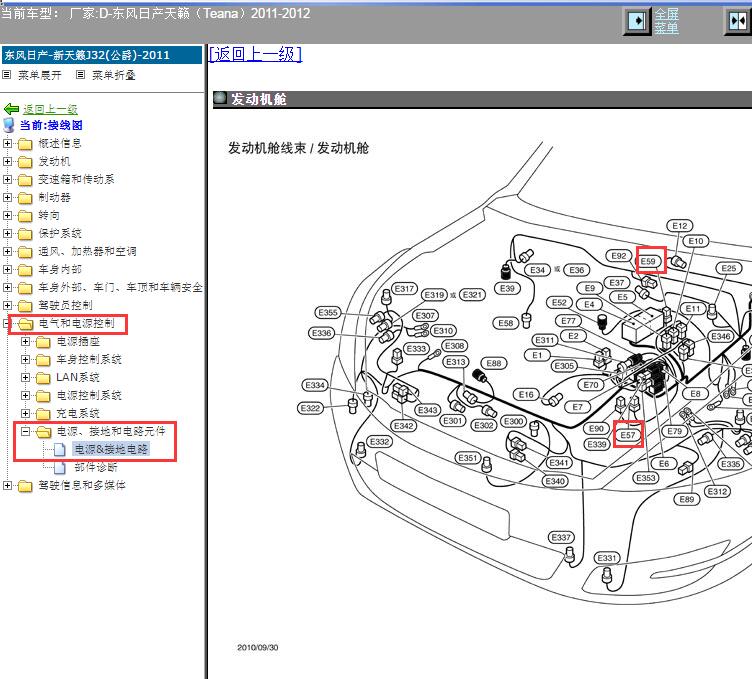Expand the 电源控制系统 subfolder
This screenshot has height=679, width=752.
[x=25, y=395]
